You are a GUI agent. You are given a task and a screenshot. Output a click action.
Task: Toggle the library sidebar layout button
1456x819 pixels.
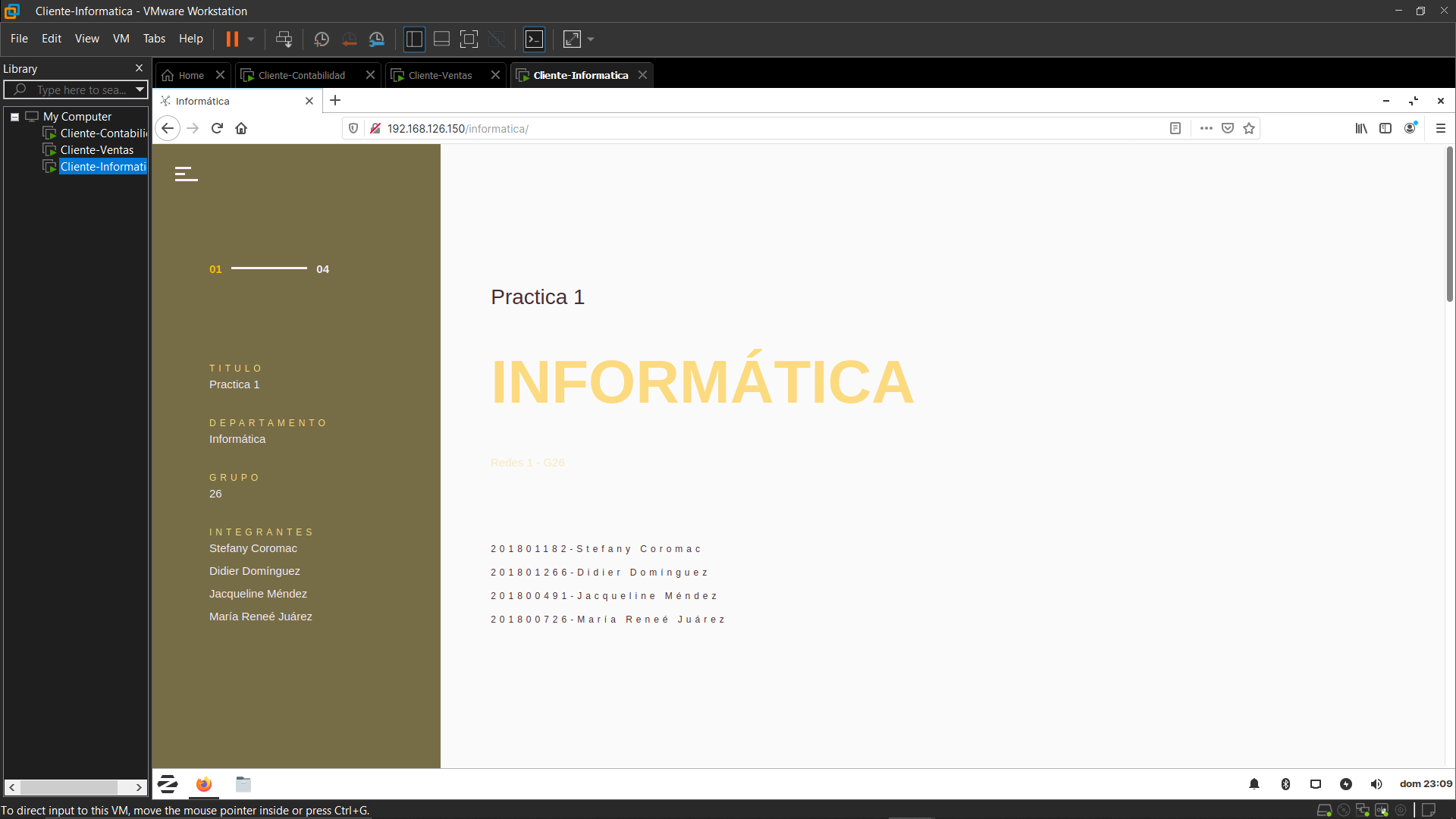(414, 39)
